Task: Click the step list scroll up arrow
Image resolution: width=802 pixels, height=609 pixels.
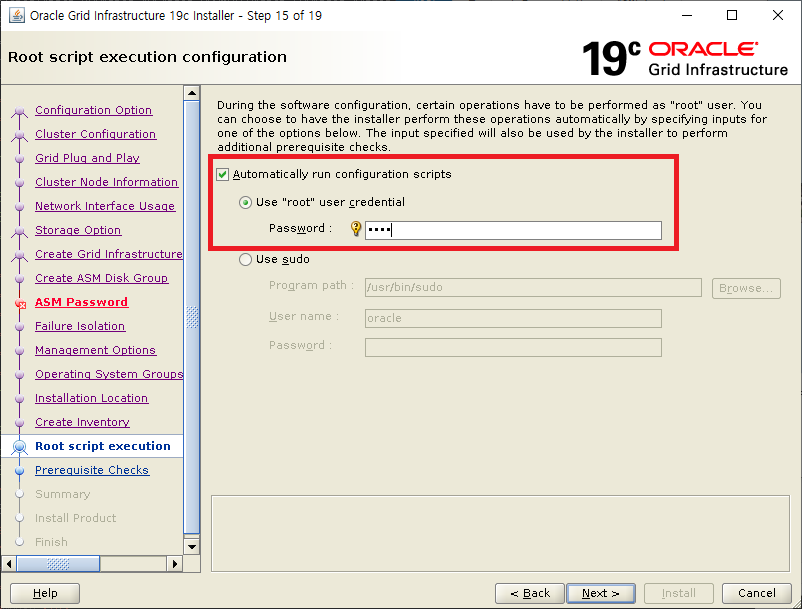Action: 192,93
